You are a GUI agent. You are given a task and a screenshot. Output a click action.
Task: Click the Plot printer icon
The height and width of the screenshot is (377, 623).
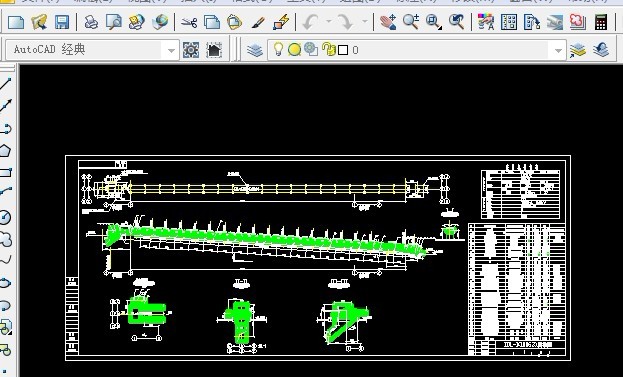point(91,22)
